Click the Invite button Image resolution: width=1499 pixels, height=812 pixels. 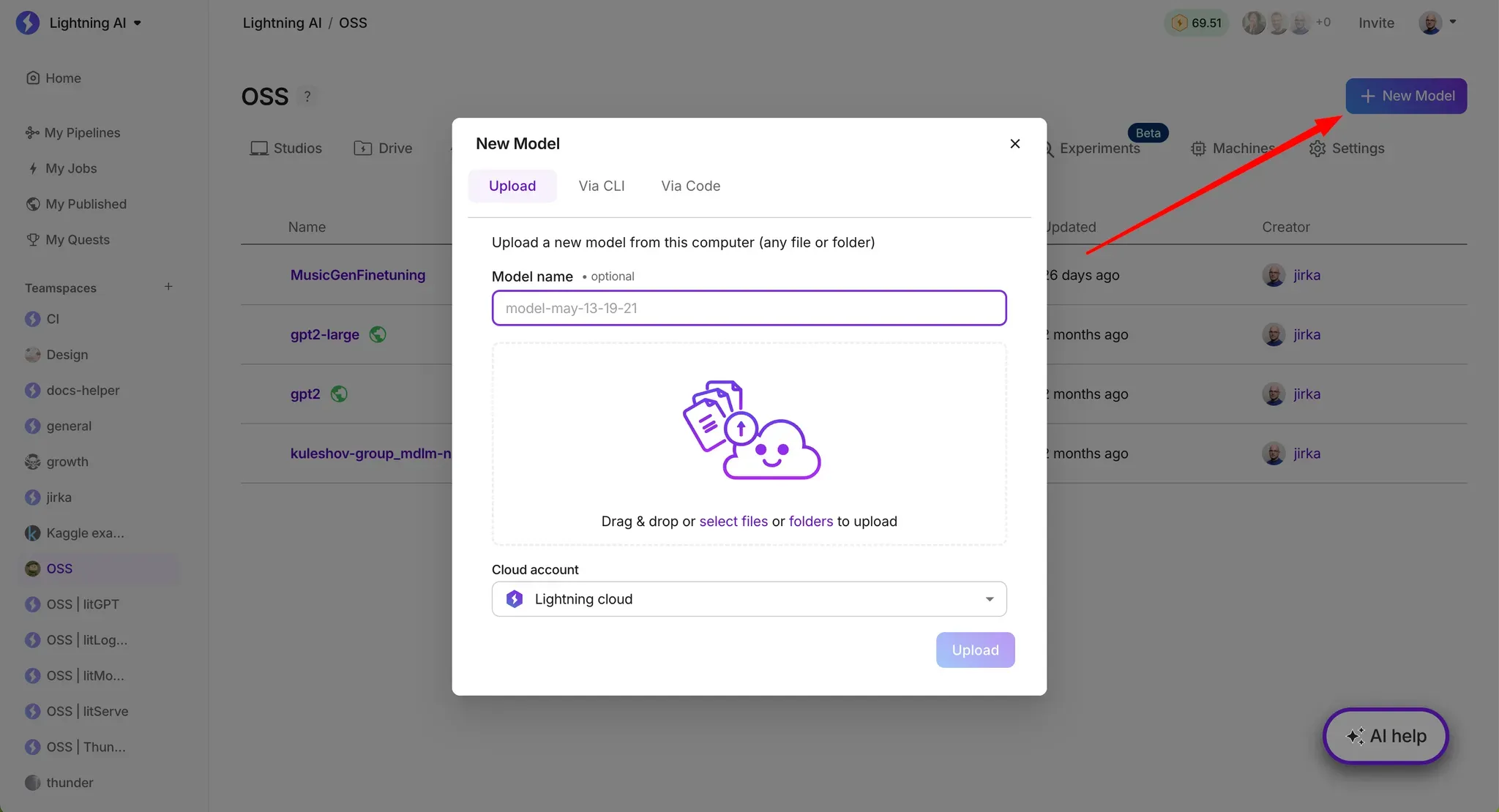point(1376,23)
